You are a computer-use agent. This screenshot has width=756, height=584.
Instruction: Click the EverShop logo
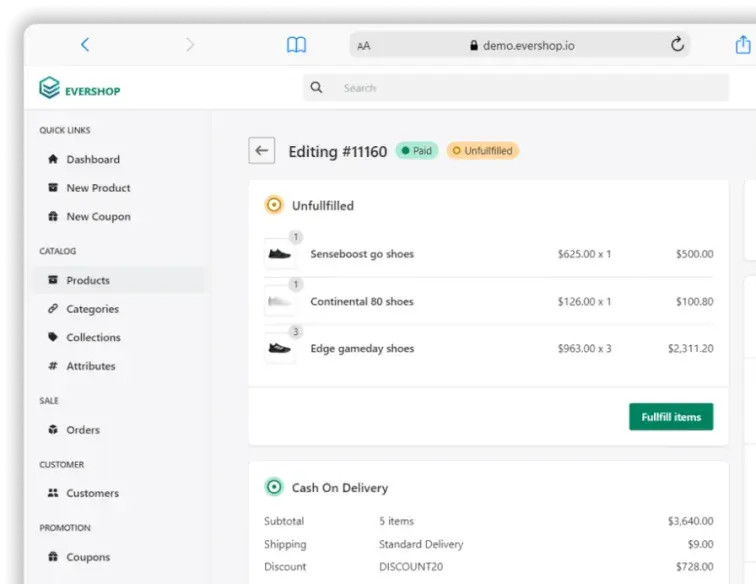click(x=80, y=89)
